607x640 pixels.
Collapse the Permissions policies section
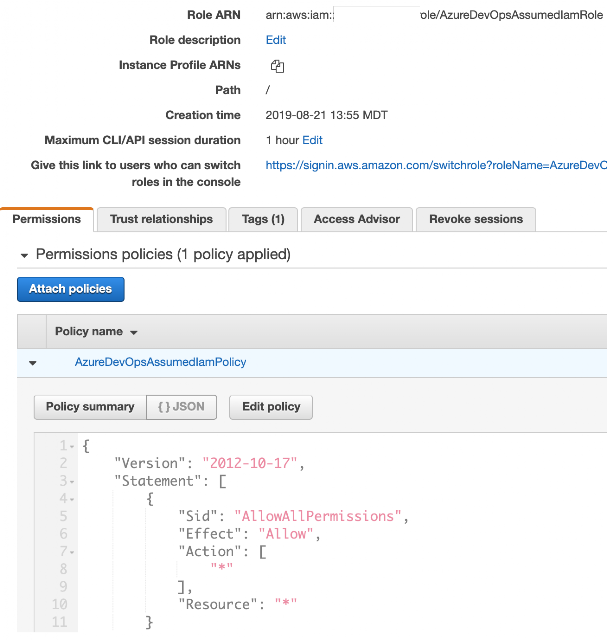24,256
